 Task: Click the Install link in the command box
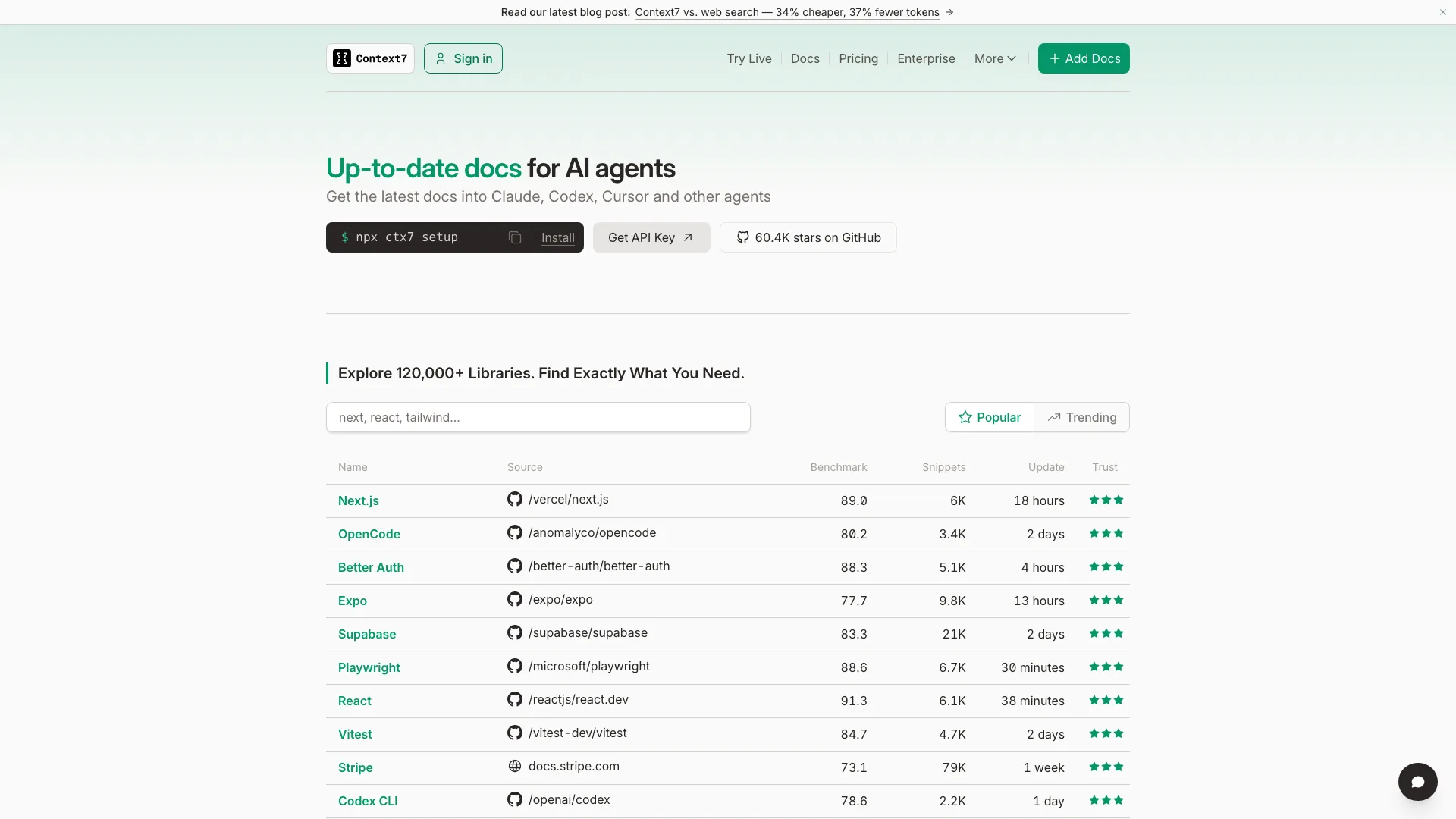click(x=558, y=237)
